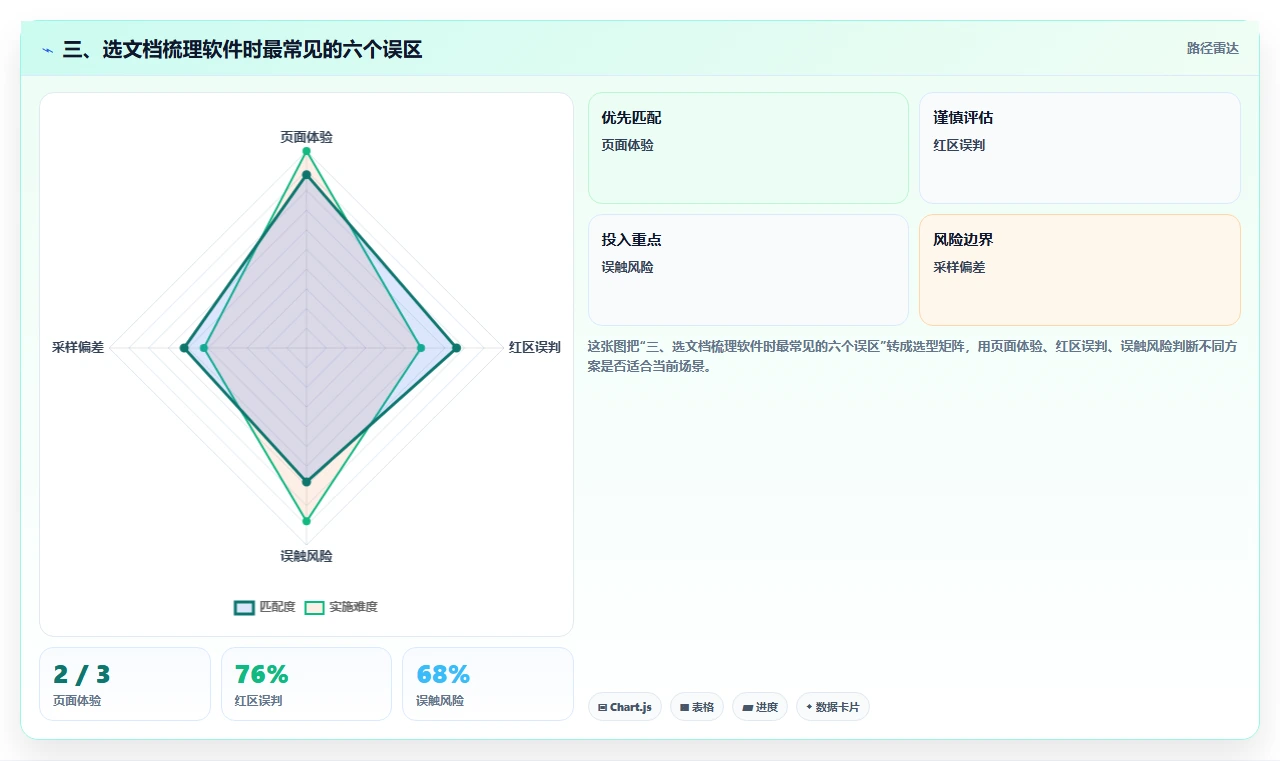
Task: Select the 风险边界 card
Action: [1080, 270]
